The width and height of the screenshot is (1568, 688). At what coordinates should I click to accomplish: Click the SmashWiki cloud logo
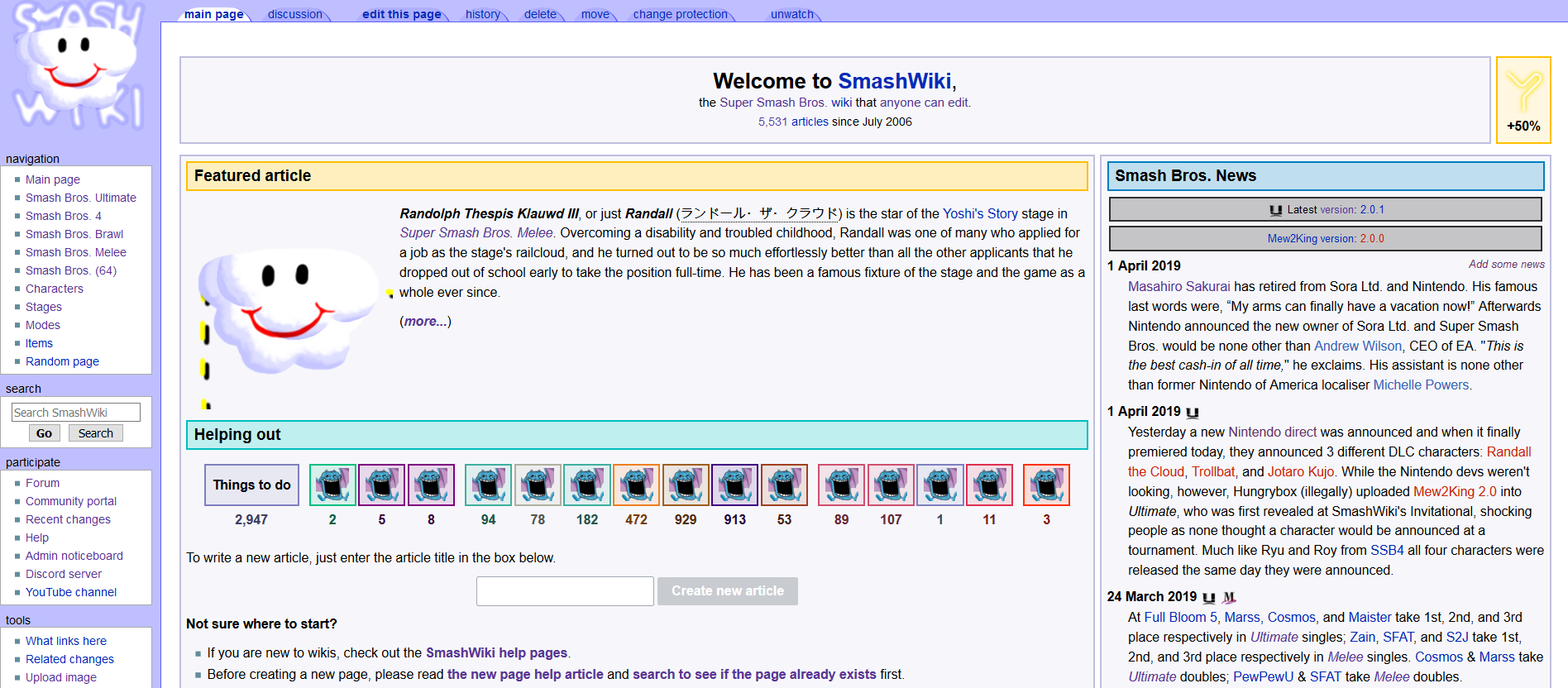pyautogui.click(x=79, y=66)
